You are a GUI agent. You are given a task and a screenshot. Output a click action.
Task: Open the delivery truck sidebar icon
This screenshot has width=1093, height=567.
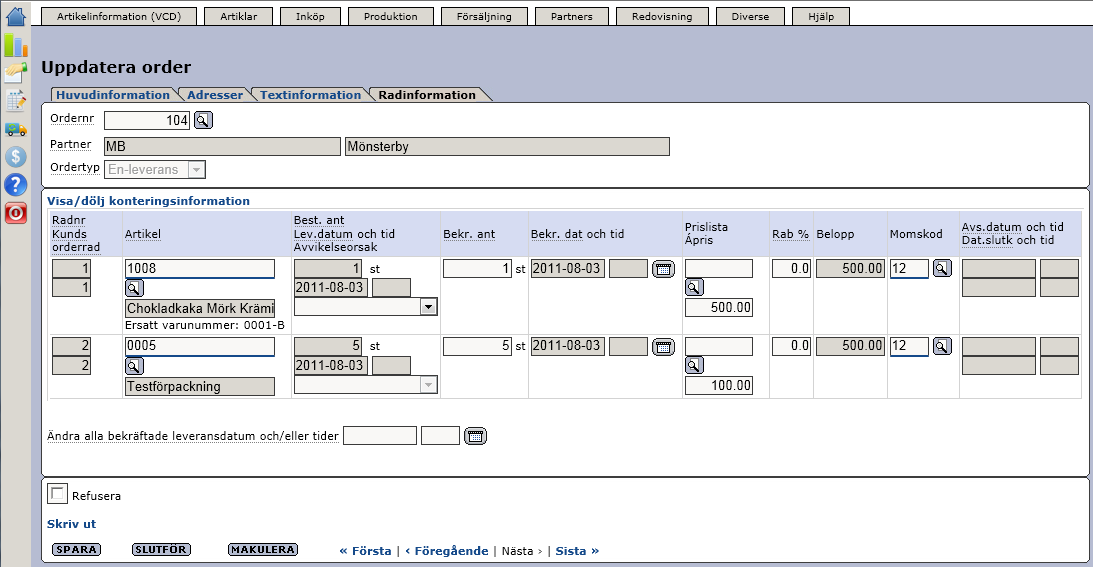[x=15, y=129]
